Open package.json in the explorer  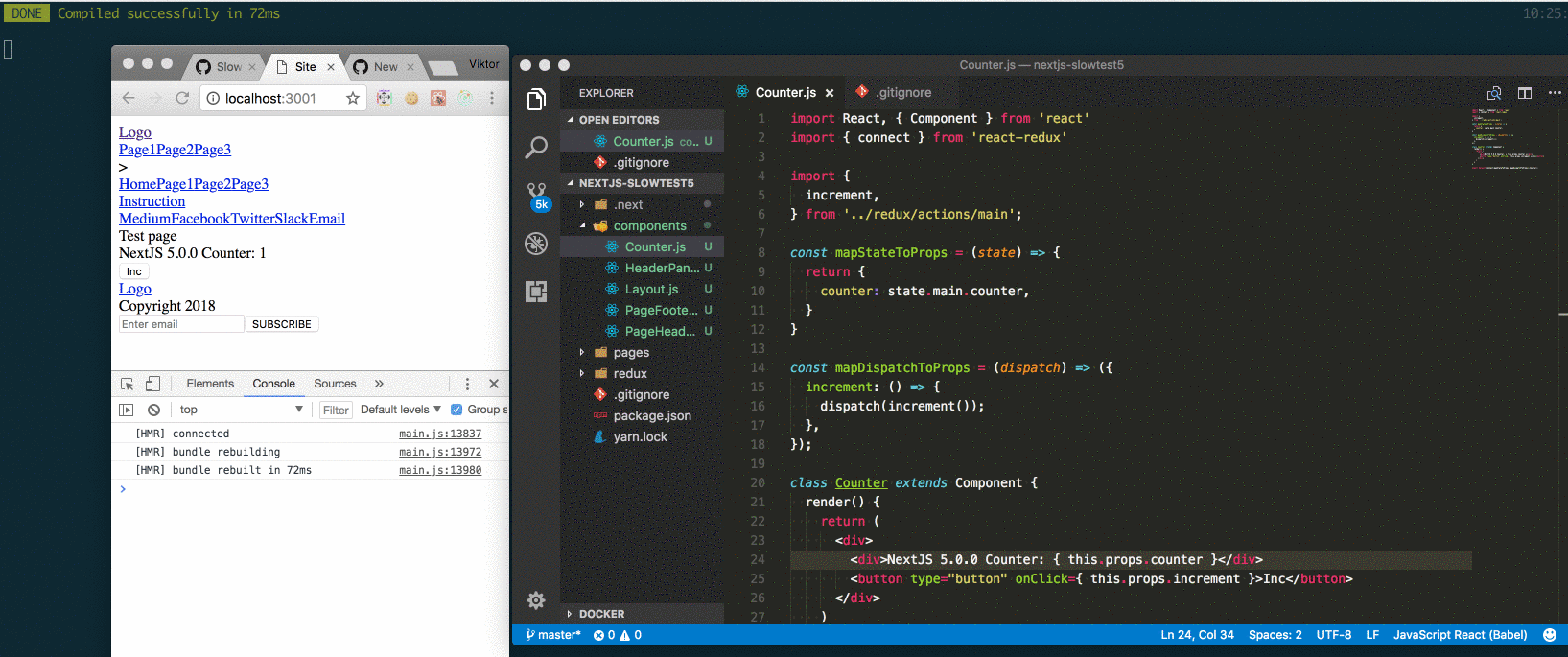pos(642,415)
